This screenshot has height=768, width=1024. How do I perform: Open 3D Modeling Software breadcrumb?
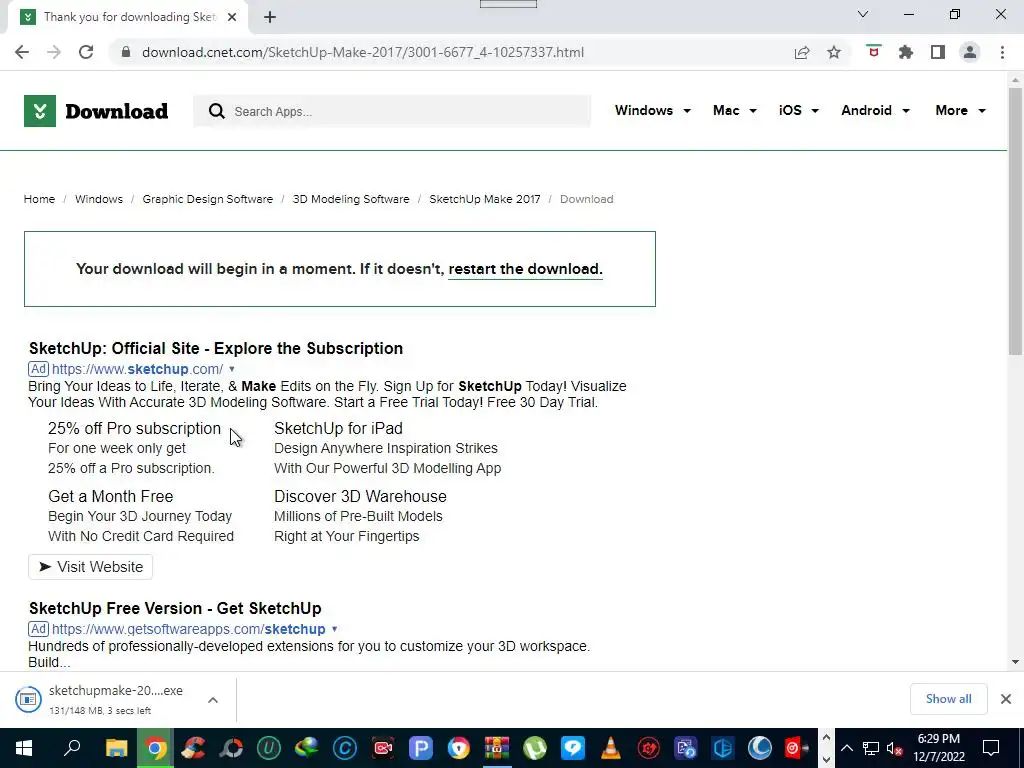tap(351, 199)
